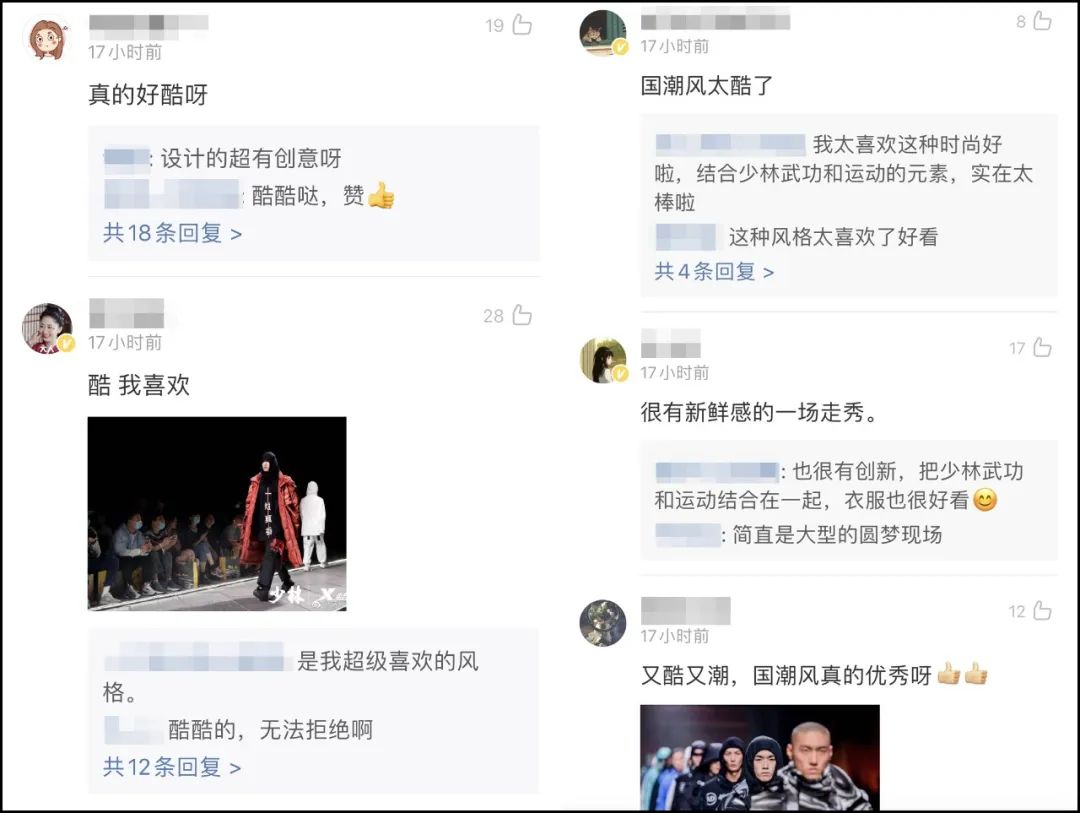Open the red coat runway photo
1080x813 pixels.
[x=217, y=513]
